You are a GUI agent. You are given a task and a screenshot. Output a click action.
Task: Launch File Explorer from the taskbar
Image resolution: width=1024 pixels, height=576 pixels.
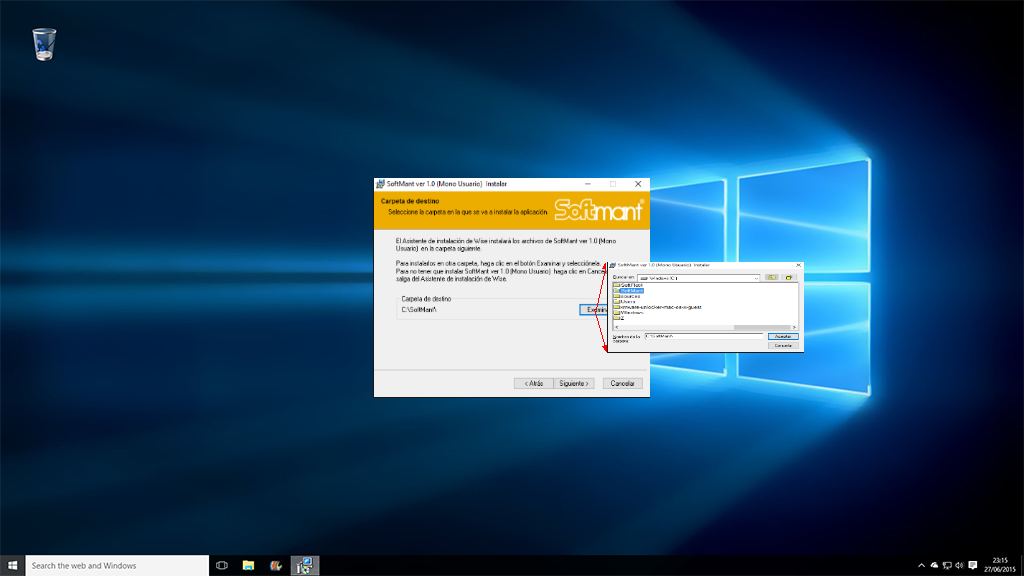point(248,565)
